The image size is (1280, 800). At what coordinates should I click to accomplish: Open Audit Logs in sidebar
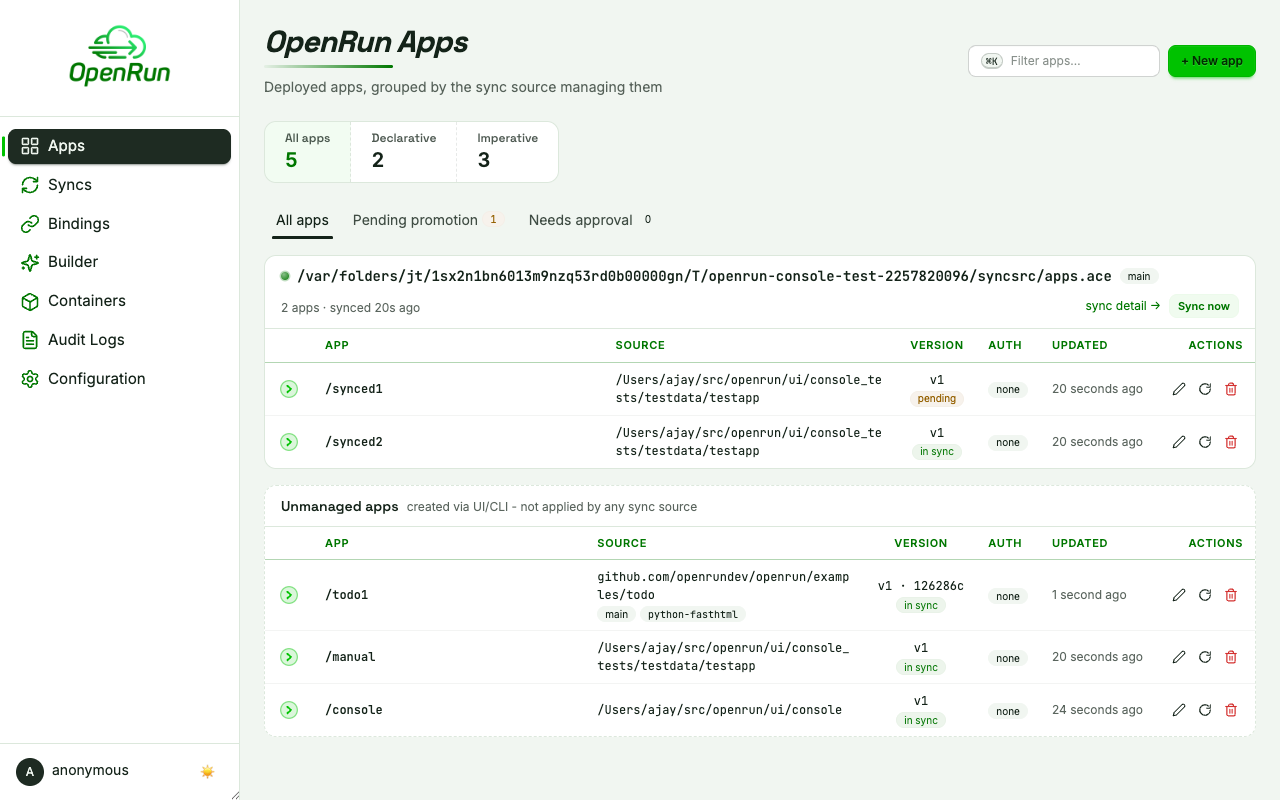pyautogui.click(x=119, y=340)
